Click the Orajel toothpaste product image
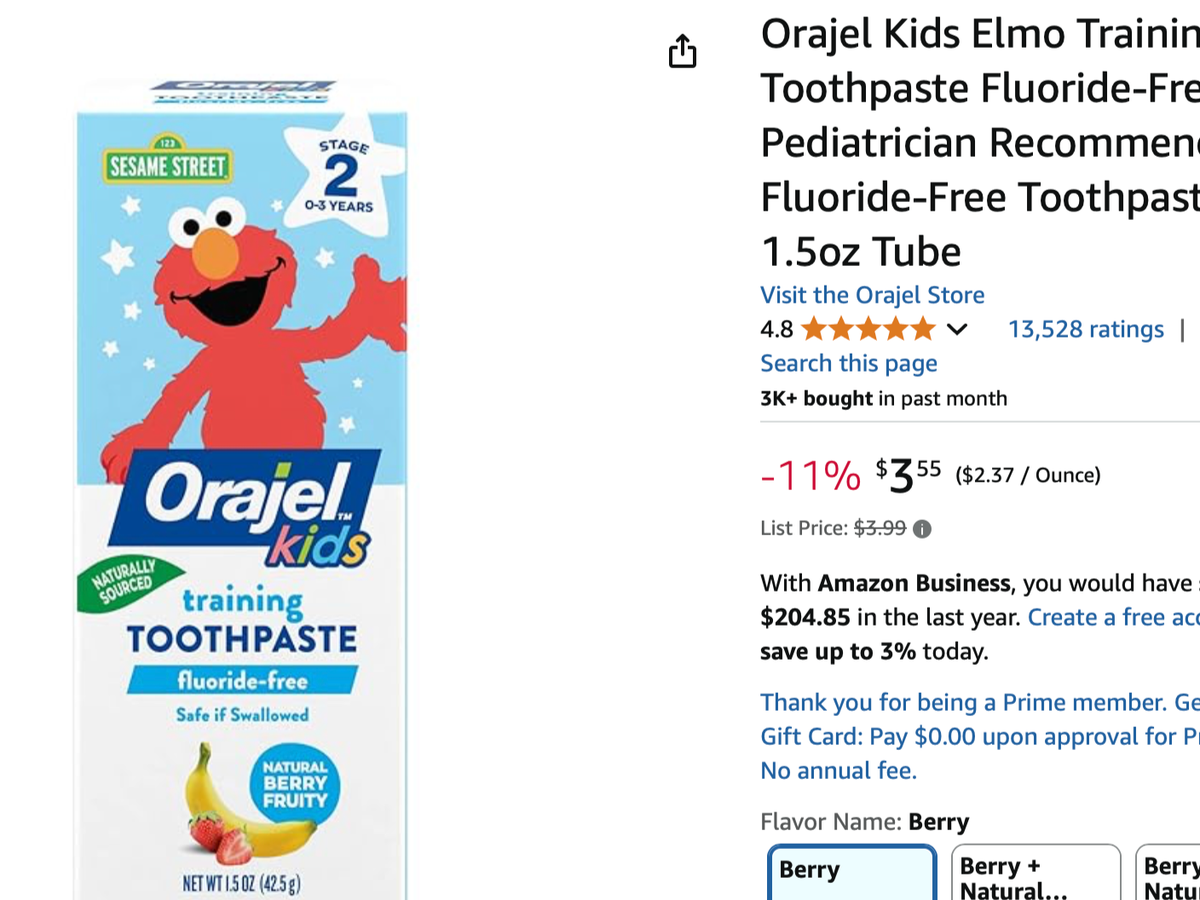Image resolution: width=1200 pixels, height=900 pixels. [242, 490]
